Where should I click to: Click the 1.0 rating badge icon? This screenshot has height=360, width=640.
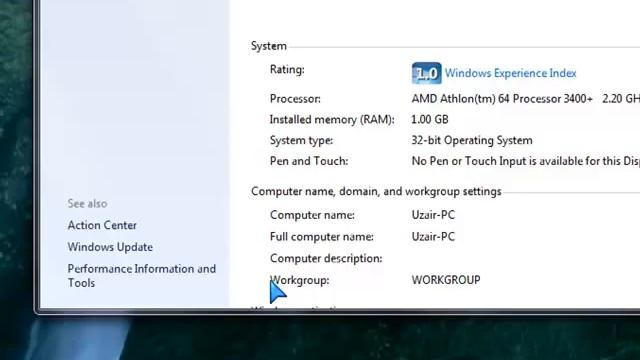[426, 73]
